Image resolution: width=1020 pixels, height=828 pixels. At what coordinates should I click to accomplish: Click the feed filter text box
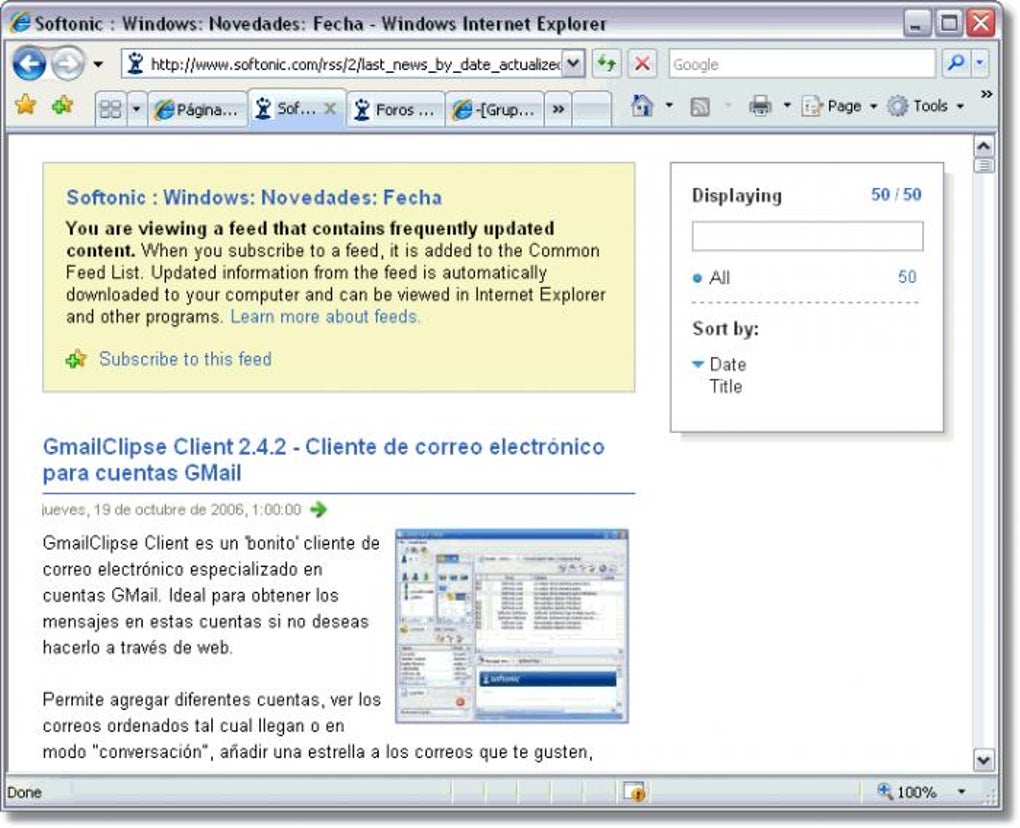point(807,235)
